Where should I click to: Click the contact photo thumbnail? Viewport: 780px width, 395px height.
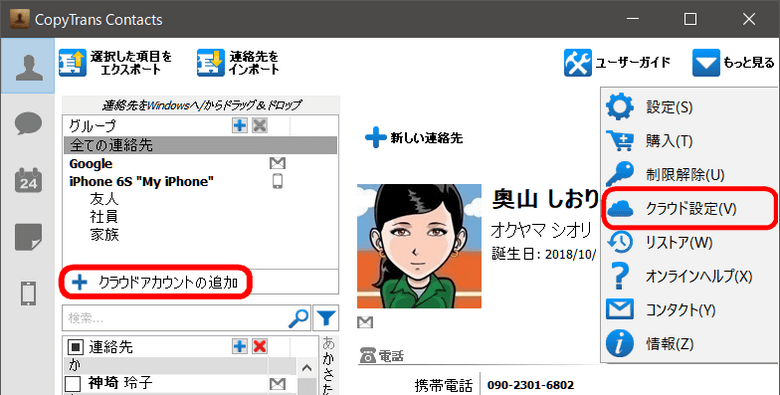pos(419,246)
